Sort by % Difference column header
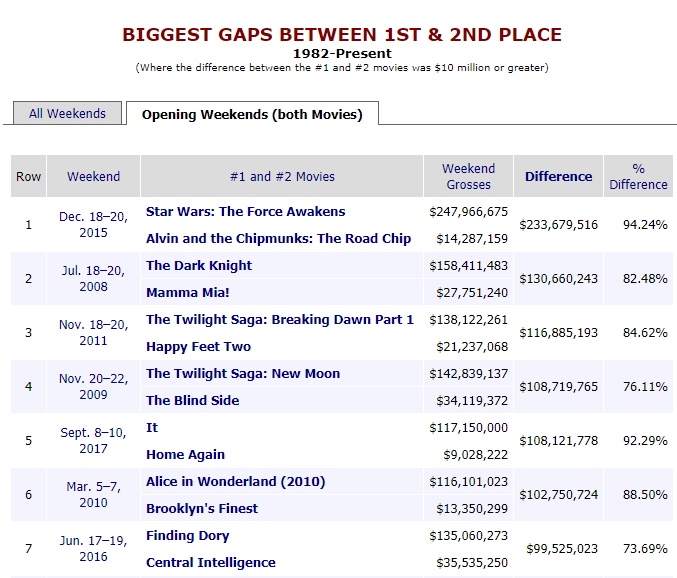This screenshot has width=677, height=578. tap(638, 176)
